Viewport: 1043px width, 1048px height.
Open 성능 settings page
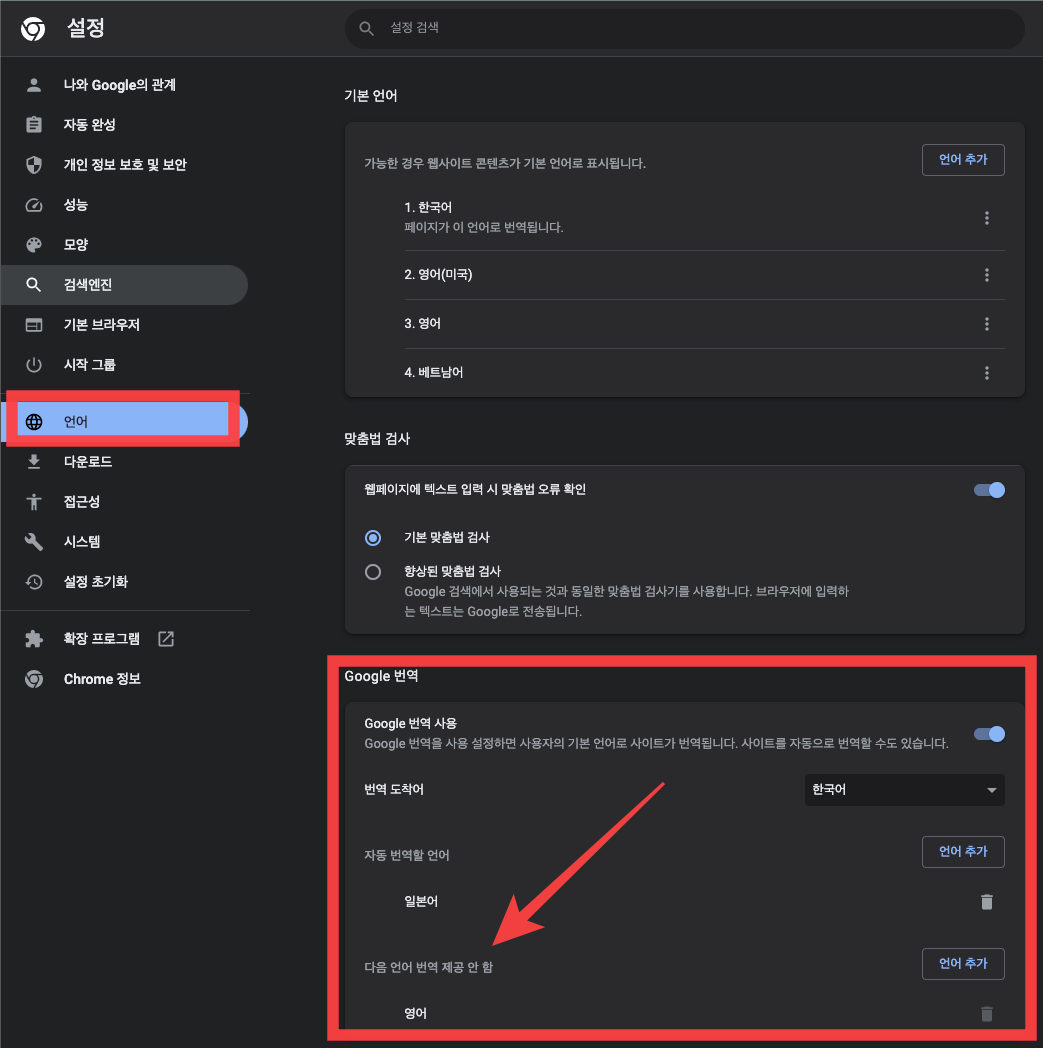pyautogui.click(x=124, y=205)
